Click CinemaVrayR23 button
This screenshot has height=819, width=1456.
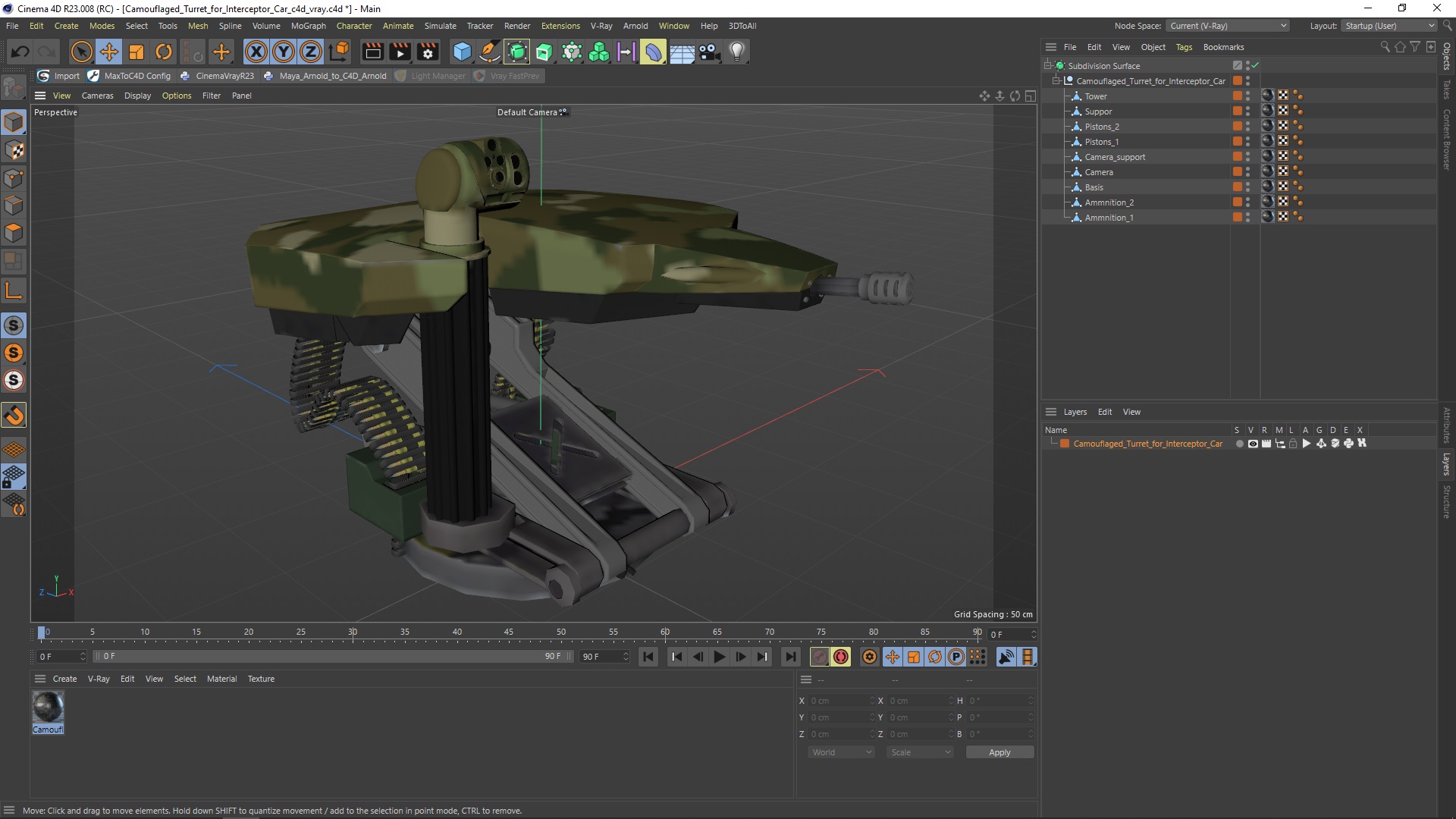click(x=218, y=76)
